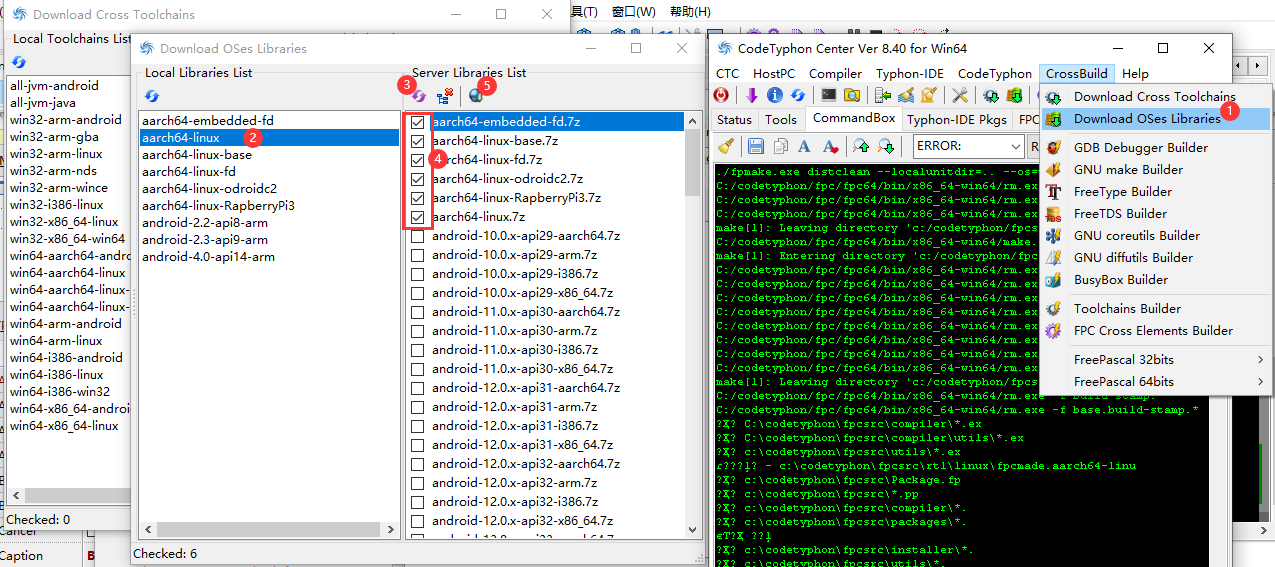Image resolution: width=1275 pixels, height=567 pixels.
Task: Uncheck aarch64-linux-odroidc2.7z checkbox
Action: coord(417,179)
